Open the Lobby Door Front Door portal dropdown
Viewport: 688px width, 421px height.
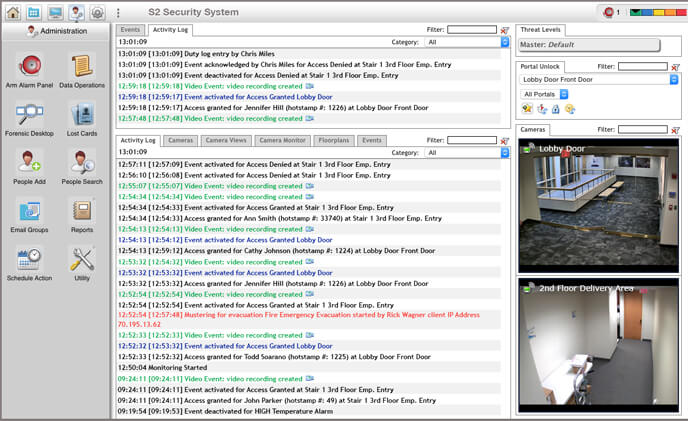pyautogui.click(x=599, y=79)
